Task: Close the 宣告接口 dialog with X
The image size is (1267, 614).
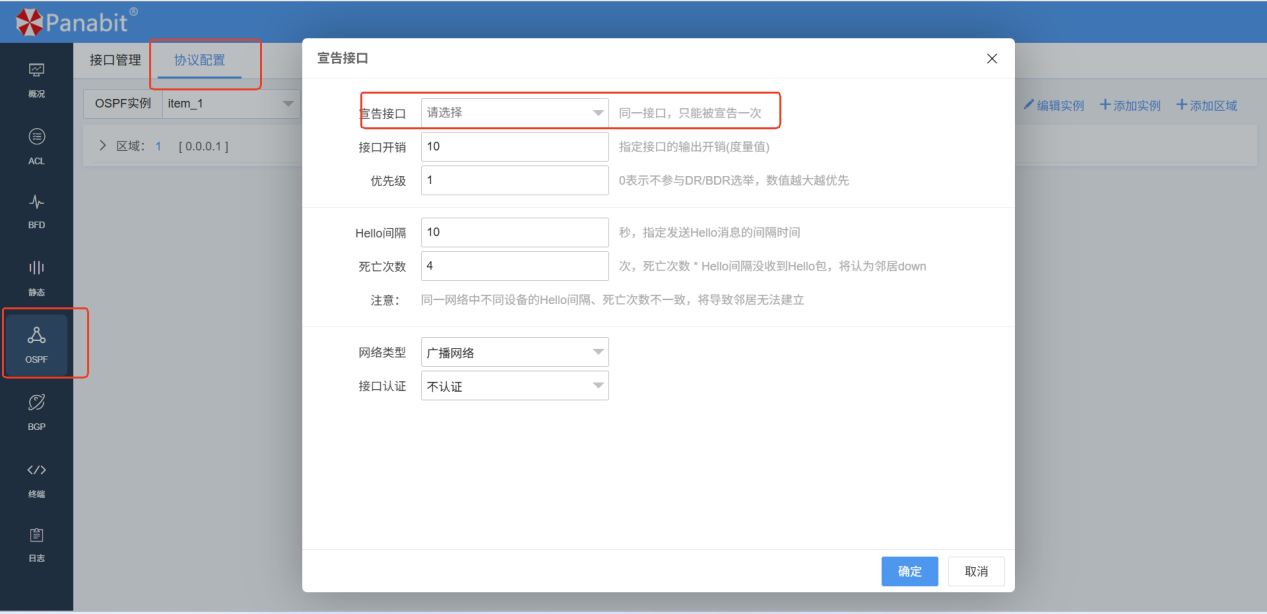Action: coord(992,59)
